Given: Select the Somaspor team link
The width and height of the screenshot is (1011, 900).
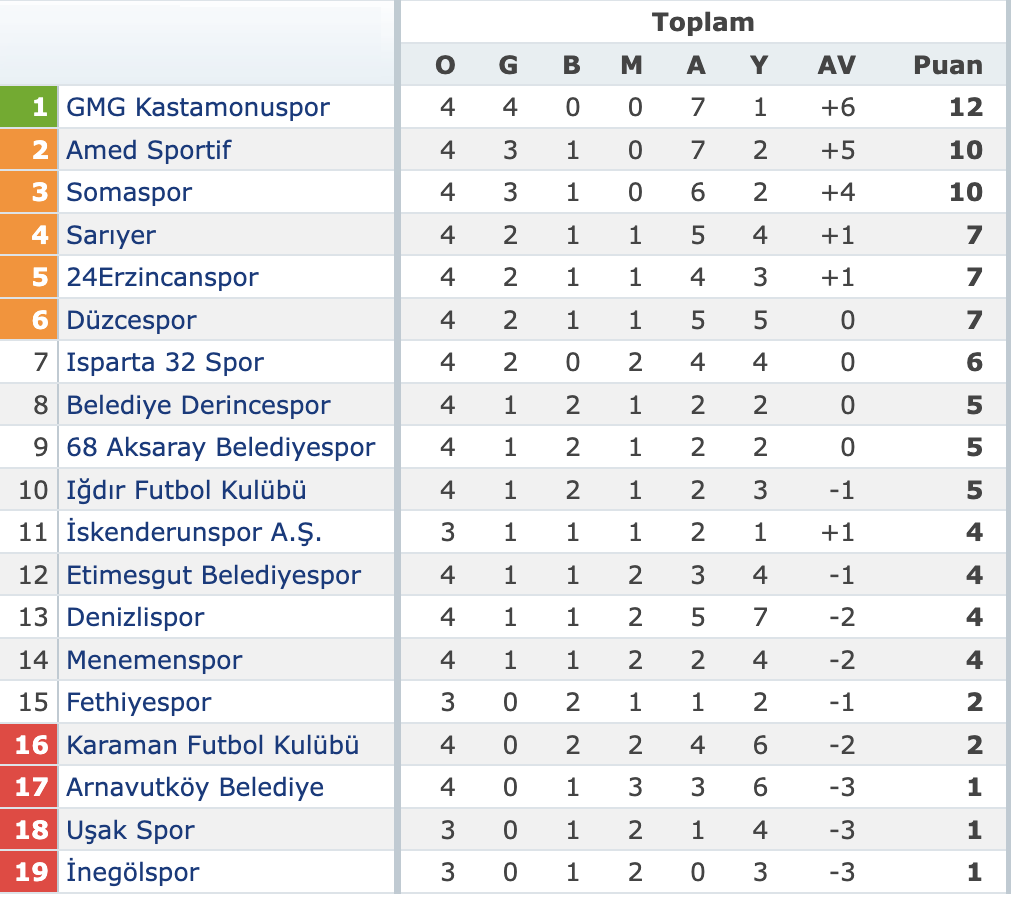Looking at the screenshot, I should tap(129, 193).
